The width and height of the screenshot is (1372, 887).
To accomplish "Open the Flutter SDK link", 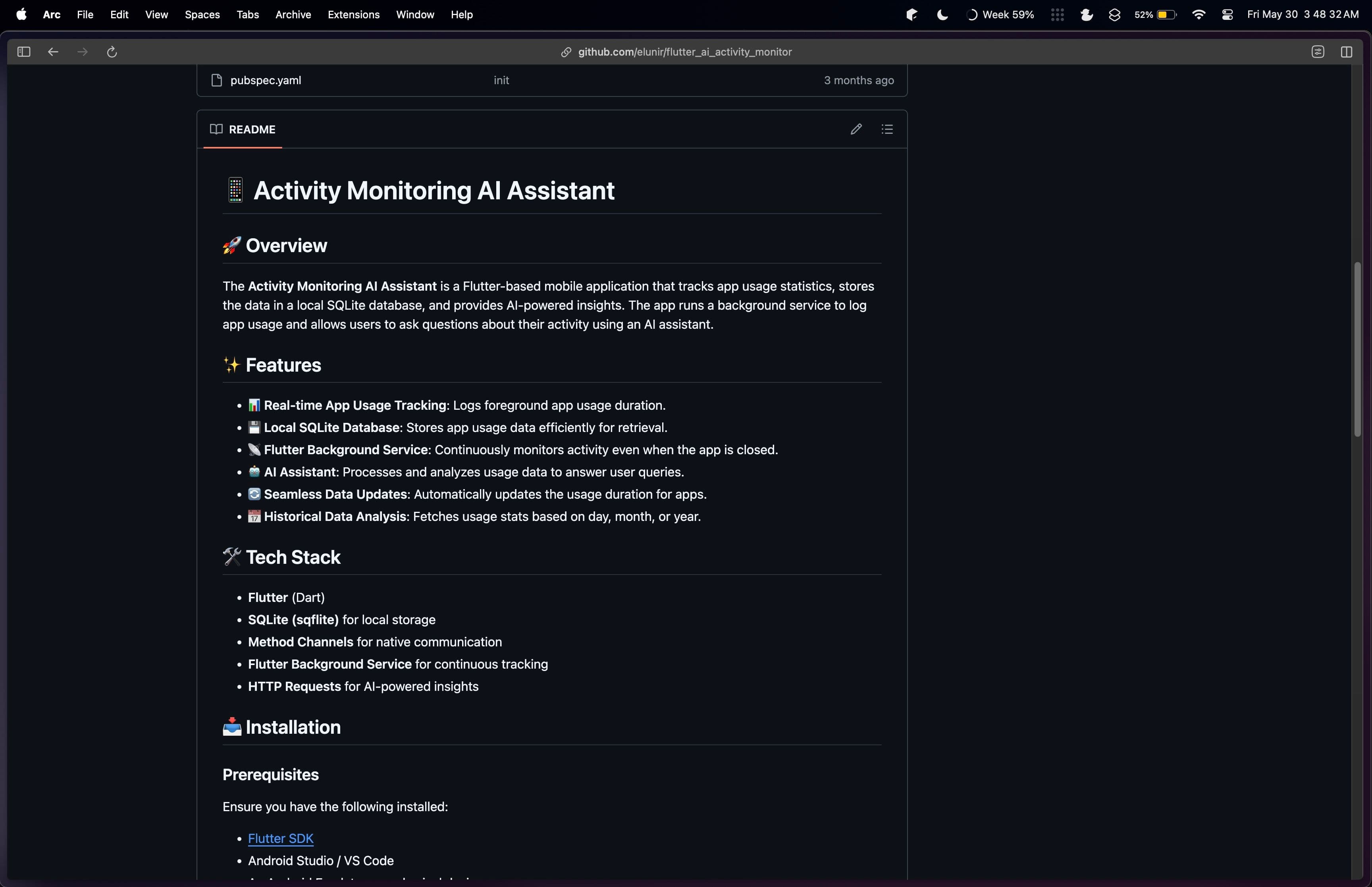I will 280,838.
